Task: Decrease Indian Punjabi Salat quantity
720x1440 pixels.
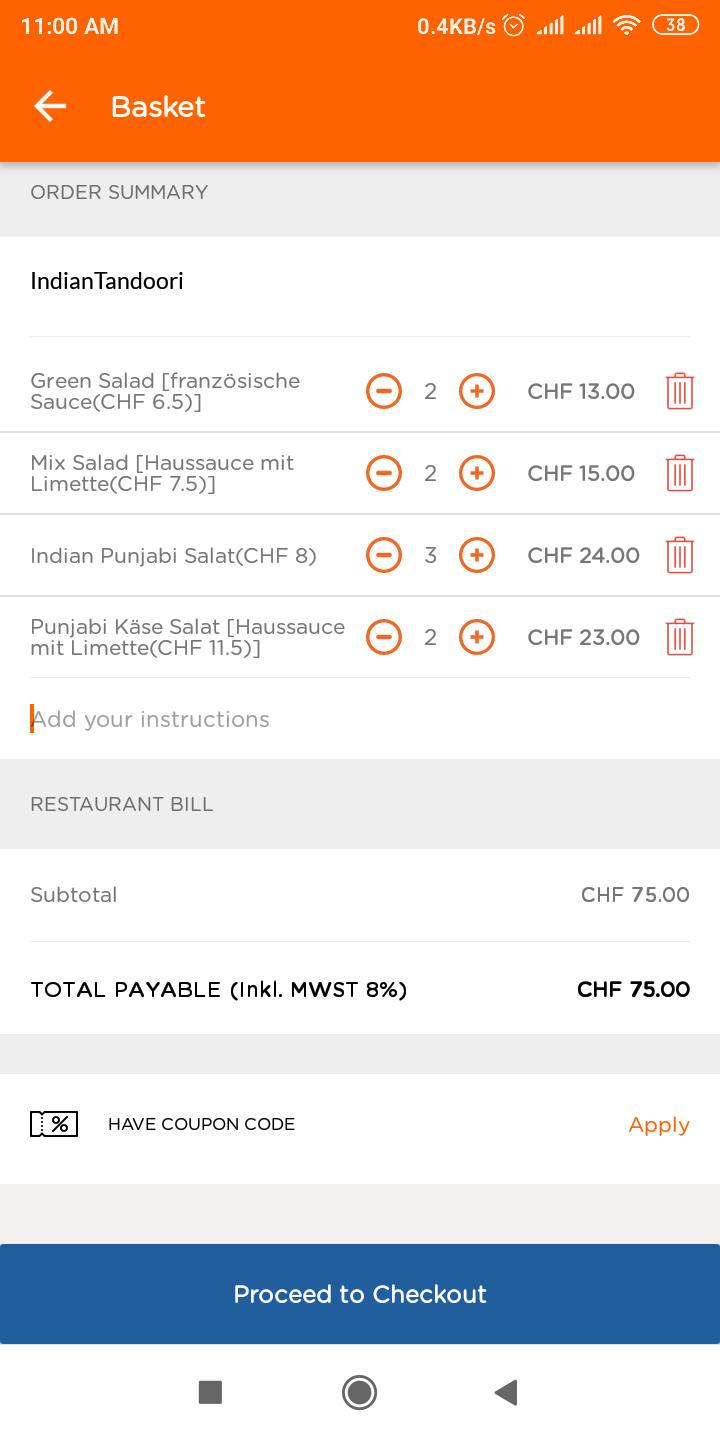Action: [x=384, y=555]
